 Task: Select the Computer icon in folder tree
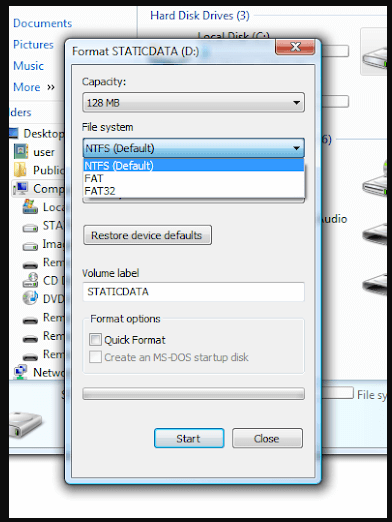coord(21,188)
